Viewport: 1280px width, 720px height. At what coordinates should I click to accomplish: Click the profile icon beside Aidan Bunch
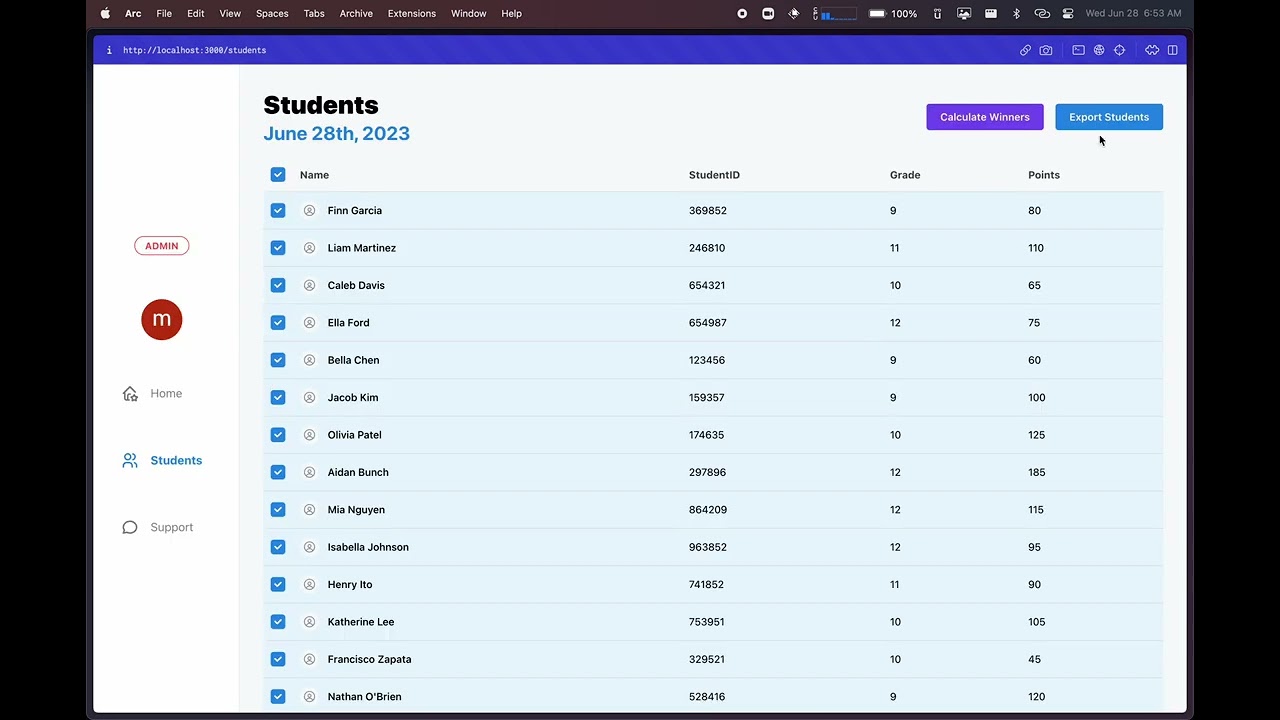(309, 472)
